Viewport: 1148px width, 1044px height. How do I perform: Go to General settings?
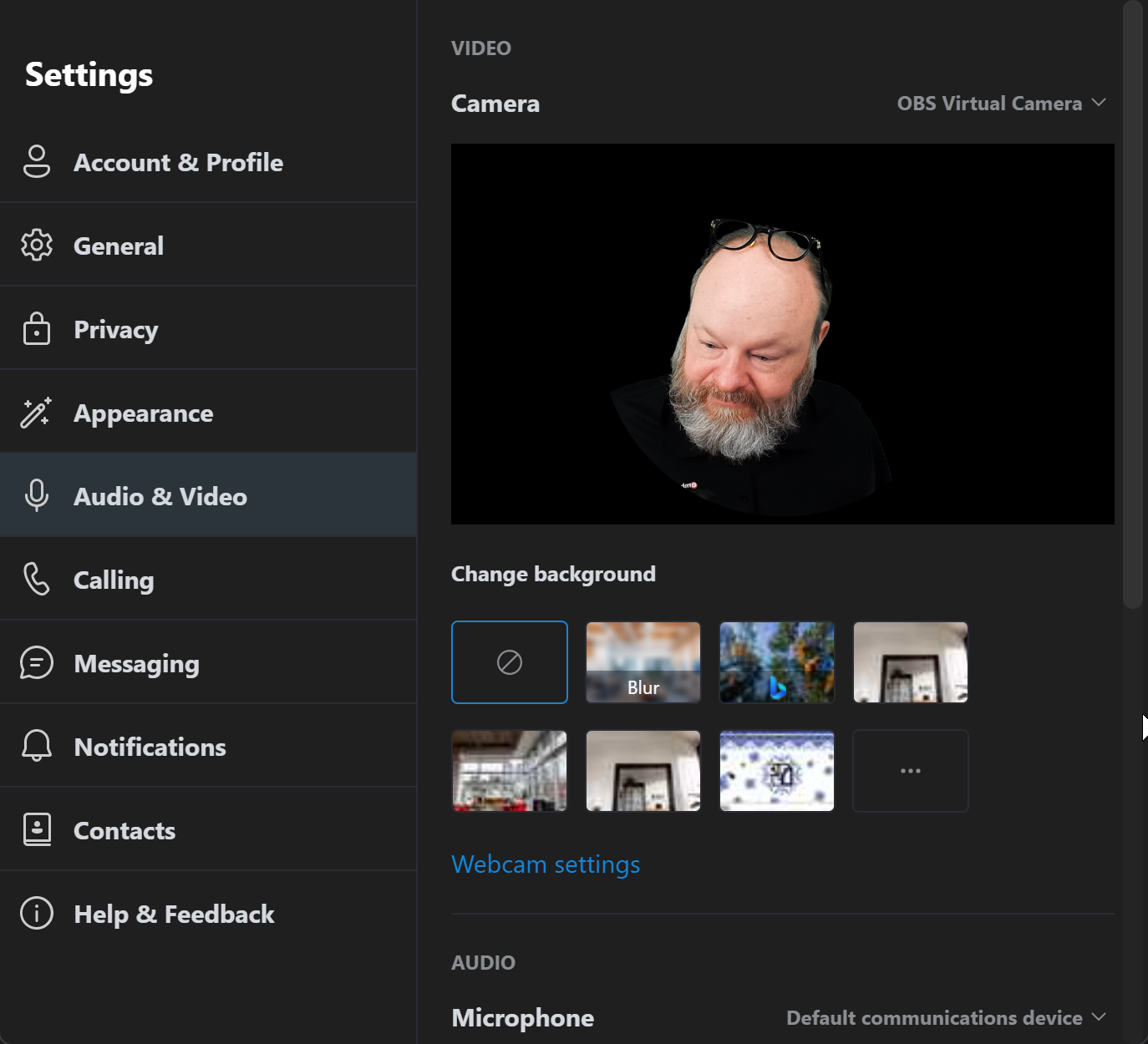tap(208, 245)
